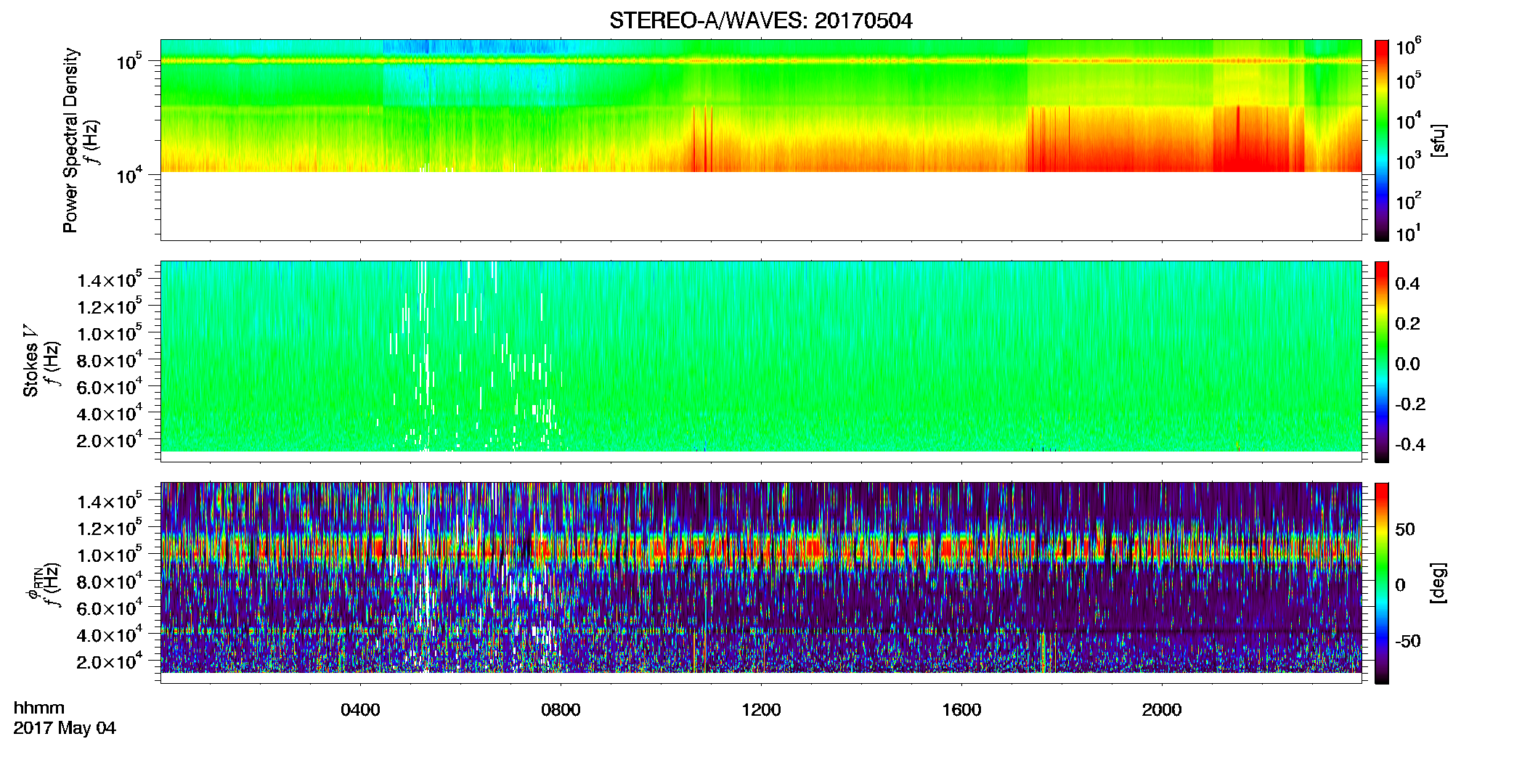Select the [deg] colorbar unit label
1522x784 pixels.
[1438, 583]
